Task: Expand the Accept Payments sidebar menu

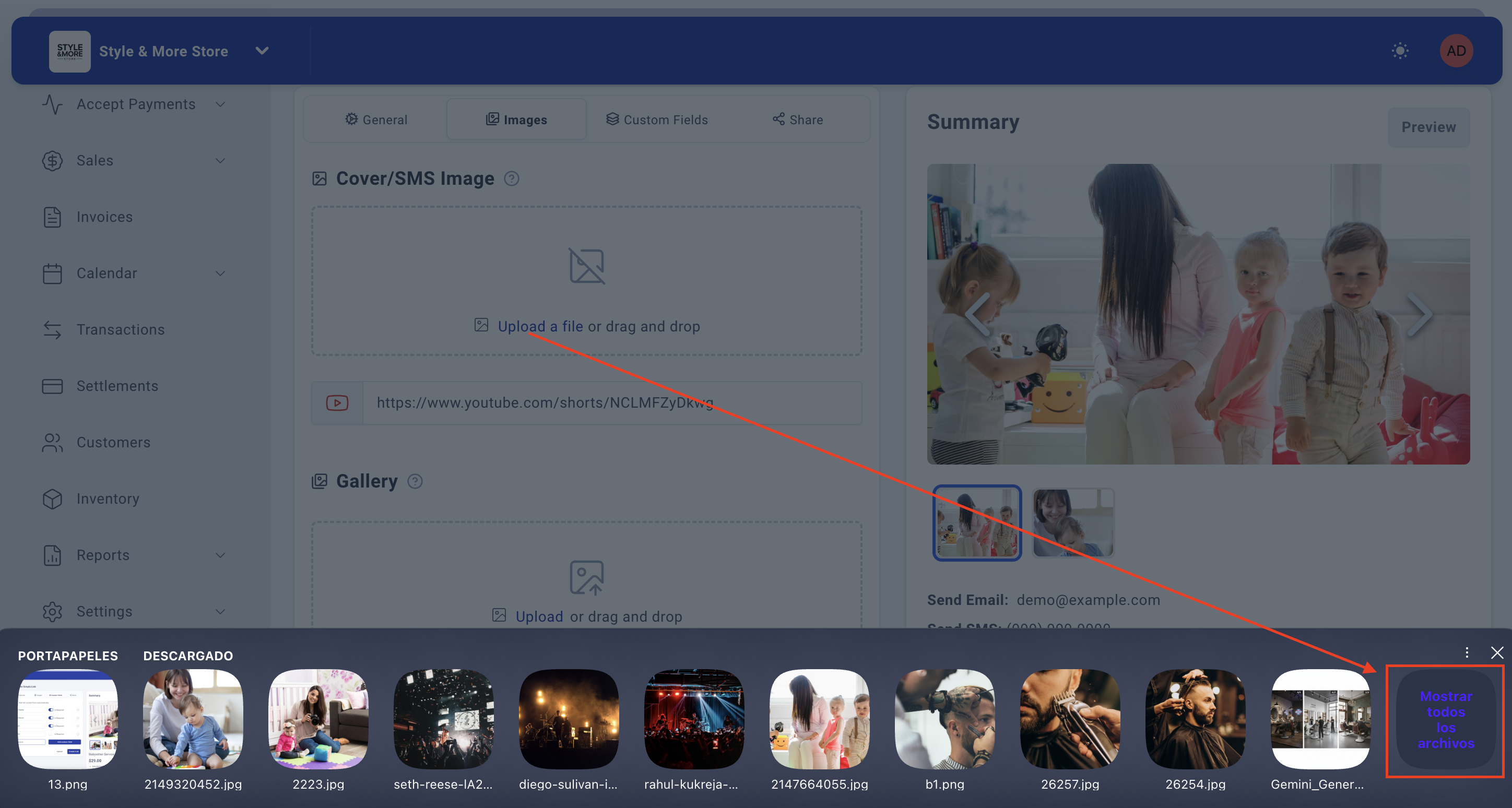Action: pyautogui.click(x=135, y=104)
